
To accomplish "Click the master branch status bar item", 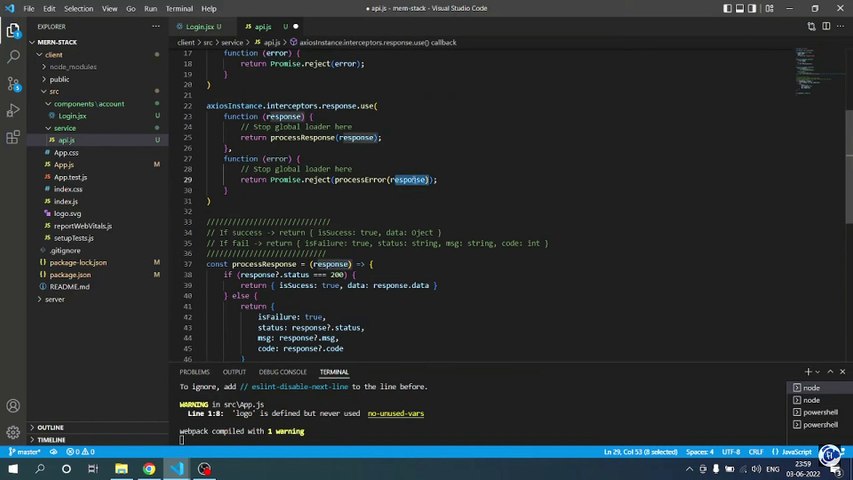I will (24, 452).
